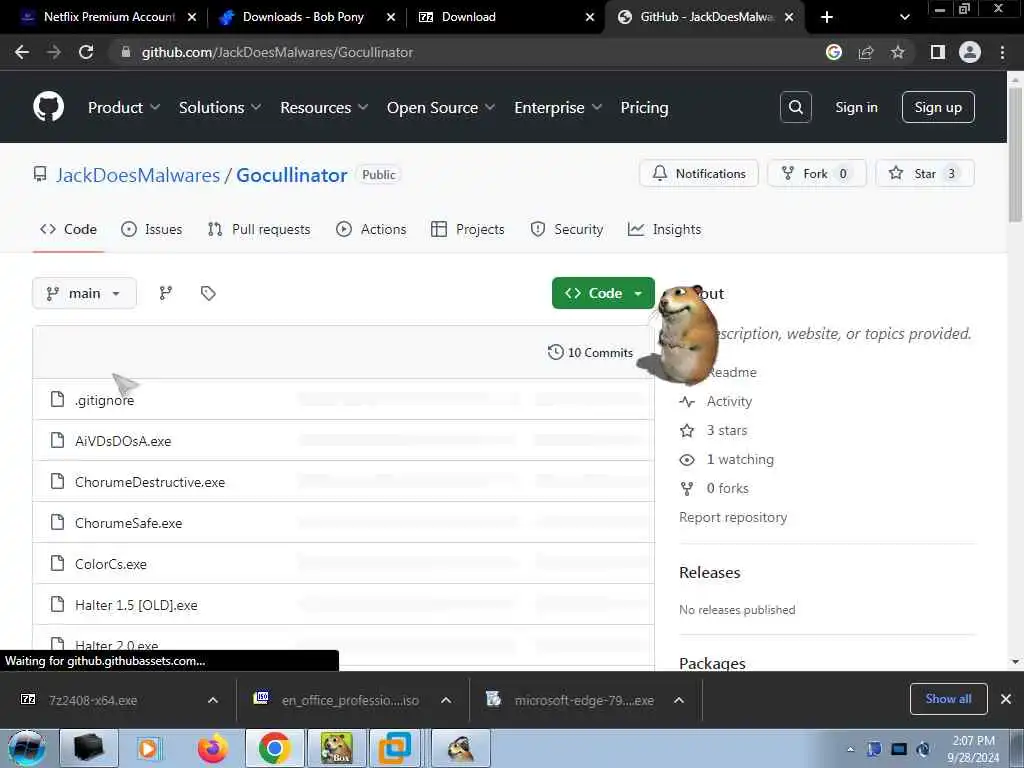Open the main branch dropdown
1024x768 pixels.
(84, 293)
